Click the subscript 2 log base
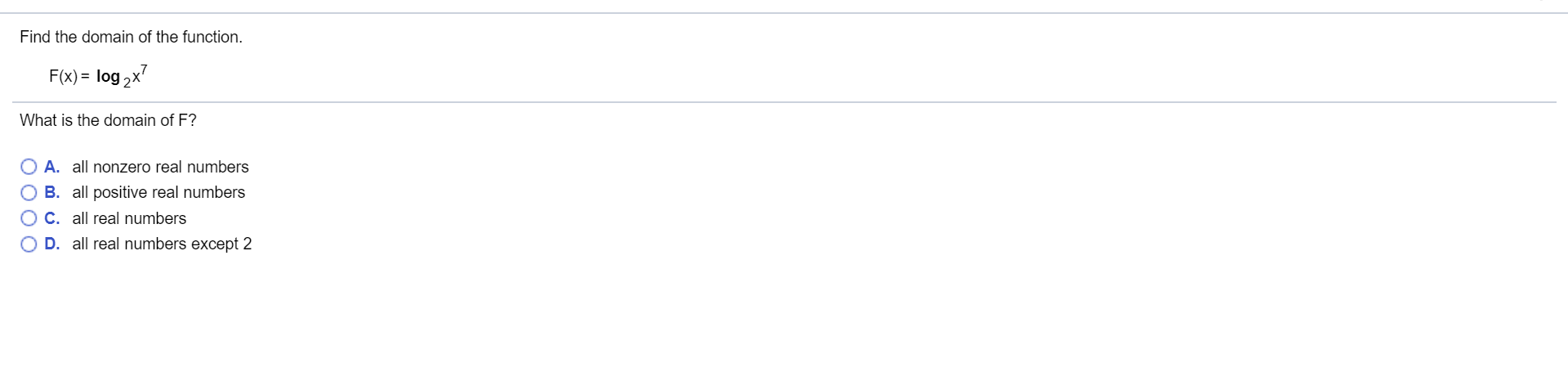Viewport: 1568px width, 381px height. [x=127, y=82]
